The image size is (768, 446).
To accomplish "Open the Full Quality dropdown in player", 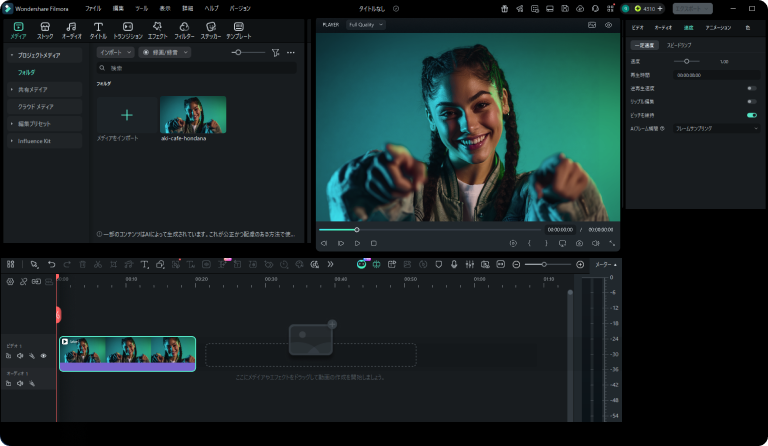I will (366, 24).
